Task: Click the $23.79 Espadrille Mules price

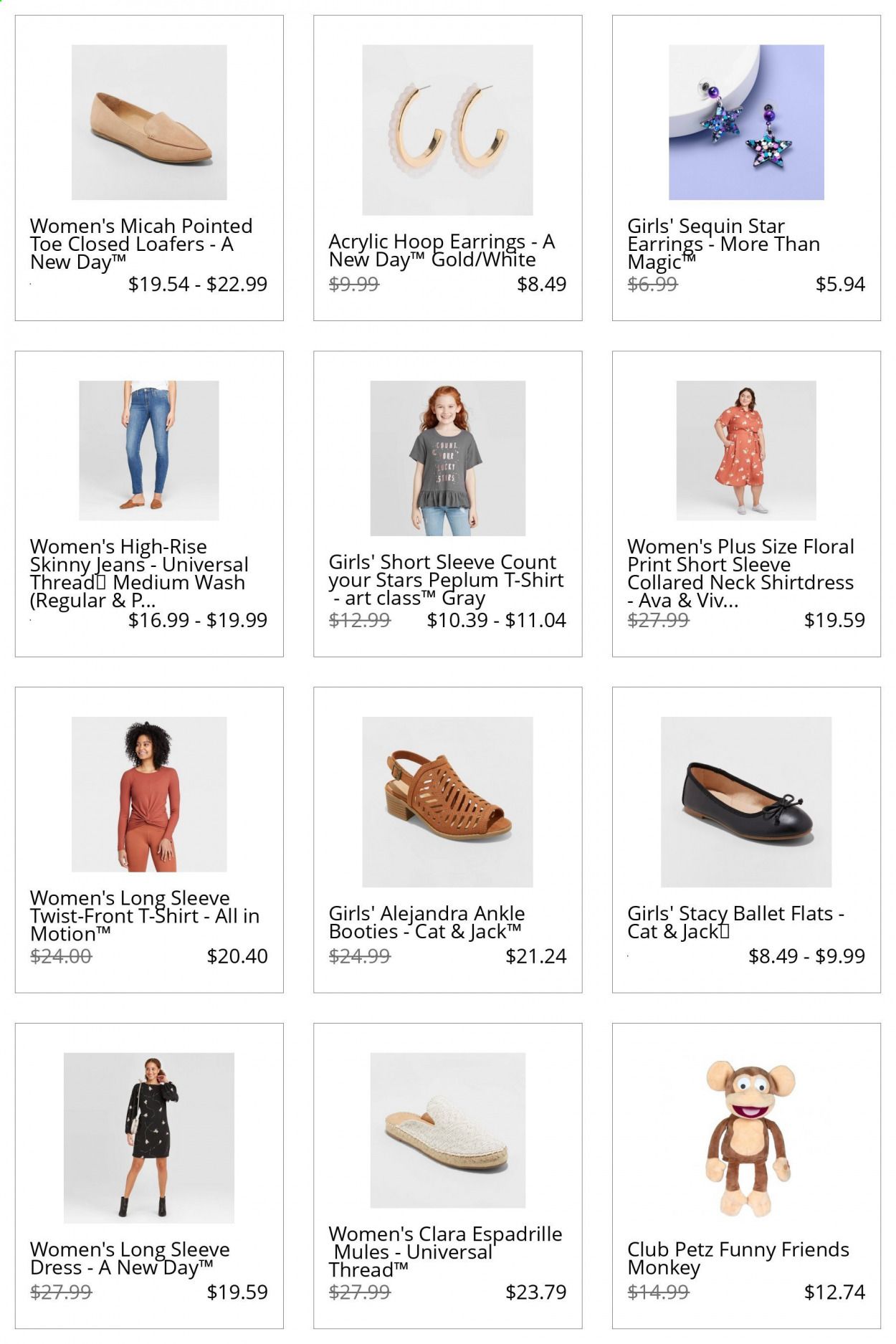Action: 535,1292
